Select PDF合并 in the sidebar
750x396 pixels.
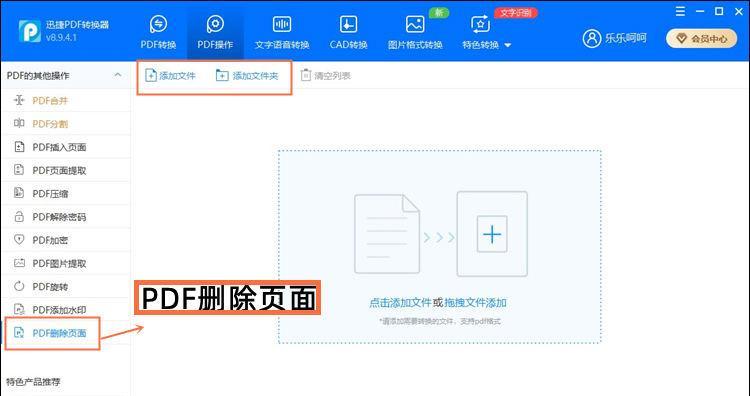tap(66, 100)
